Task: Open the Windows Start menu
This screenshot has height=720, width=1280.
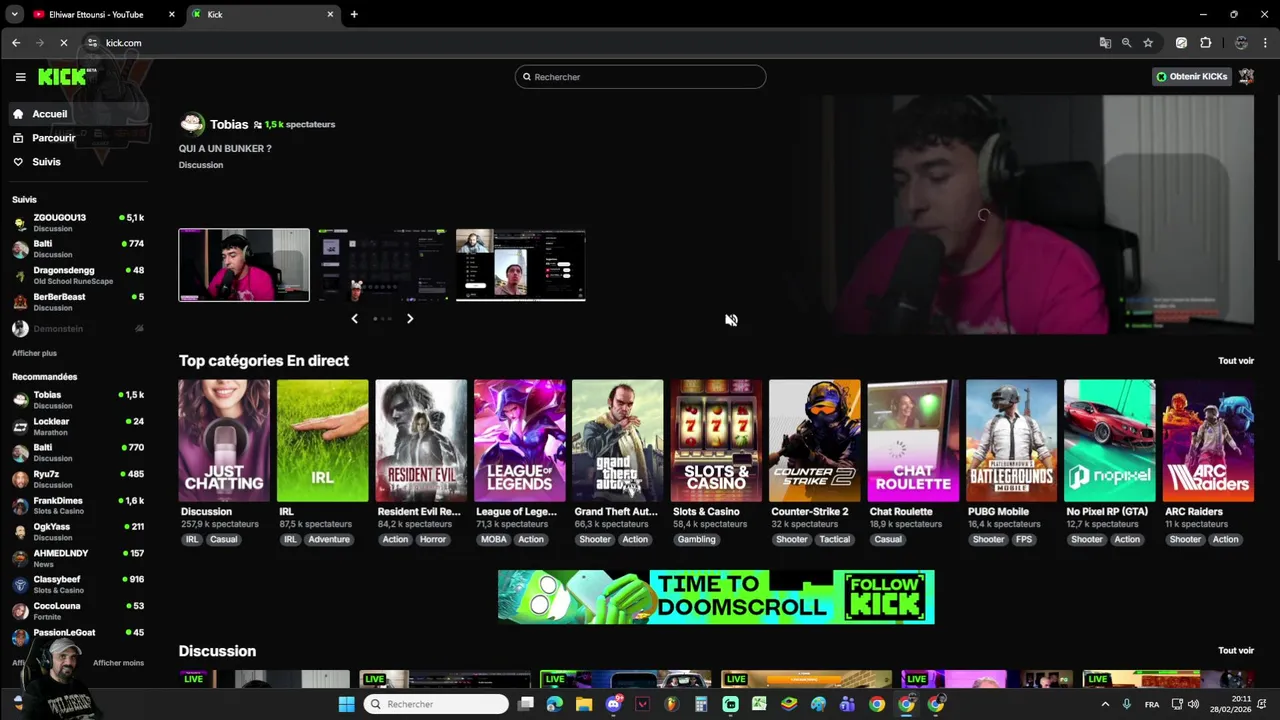Action: [x=346, y=704]
